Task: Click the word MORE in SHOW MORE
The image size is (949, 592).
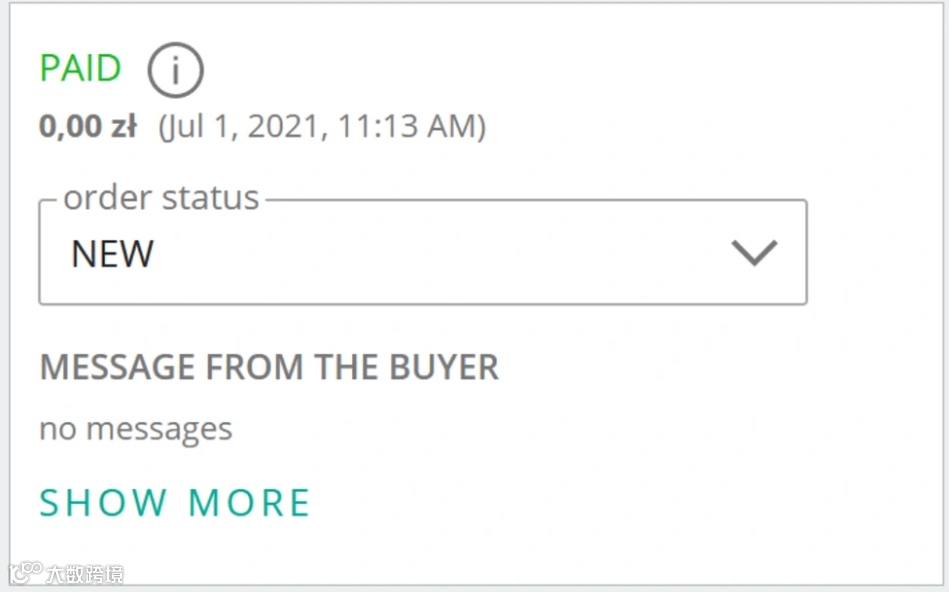Action: [x=250, y=502]
